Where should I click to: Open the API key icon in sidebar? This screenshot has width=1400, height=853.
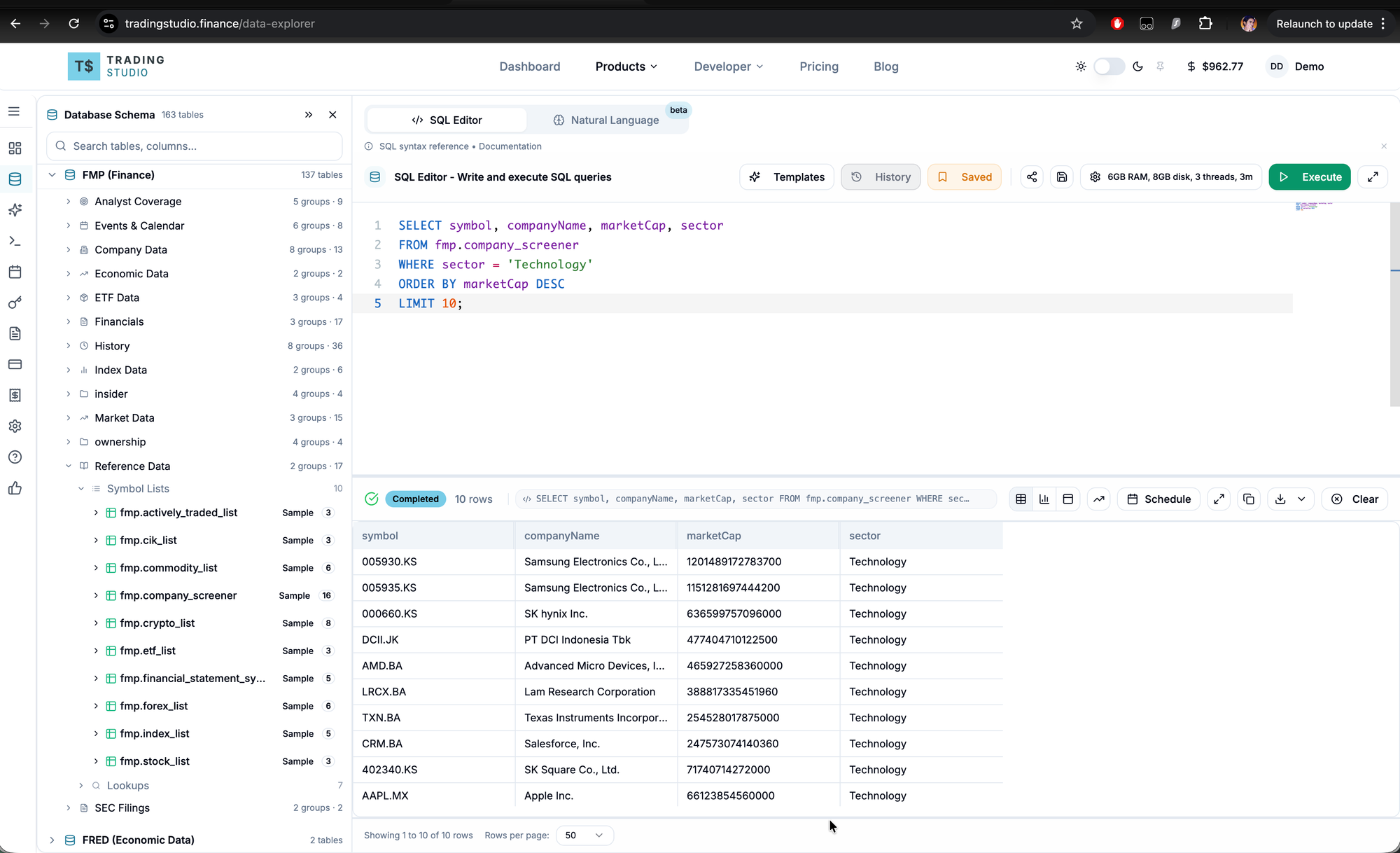15,303
